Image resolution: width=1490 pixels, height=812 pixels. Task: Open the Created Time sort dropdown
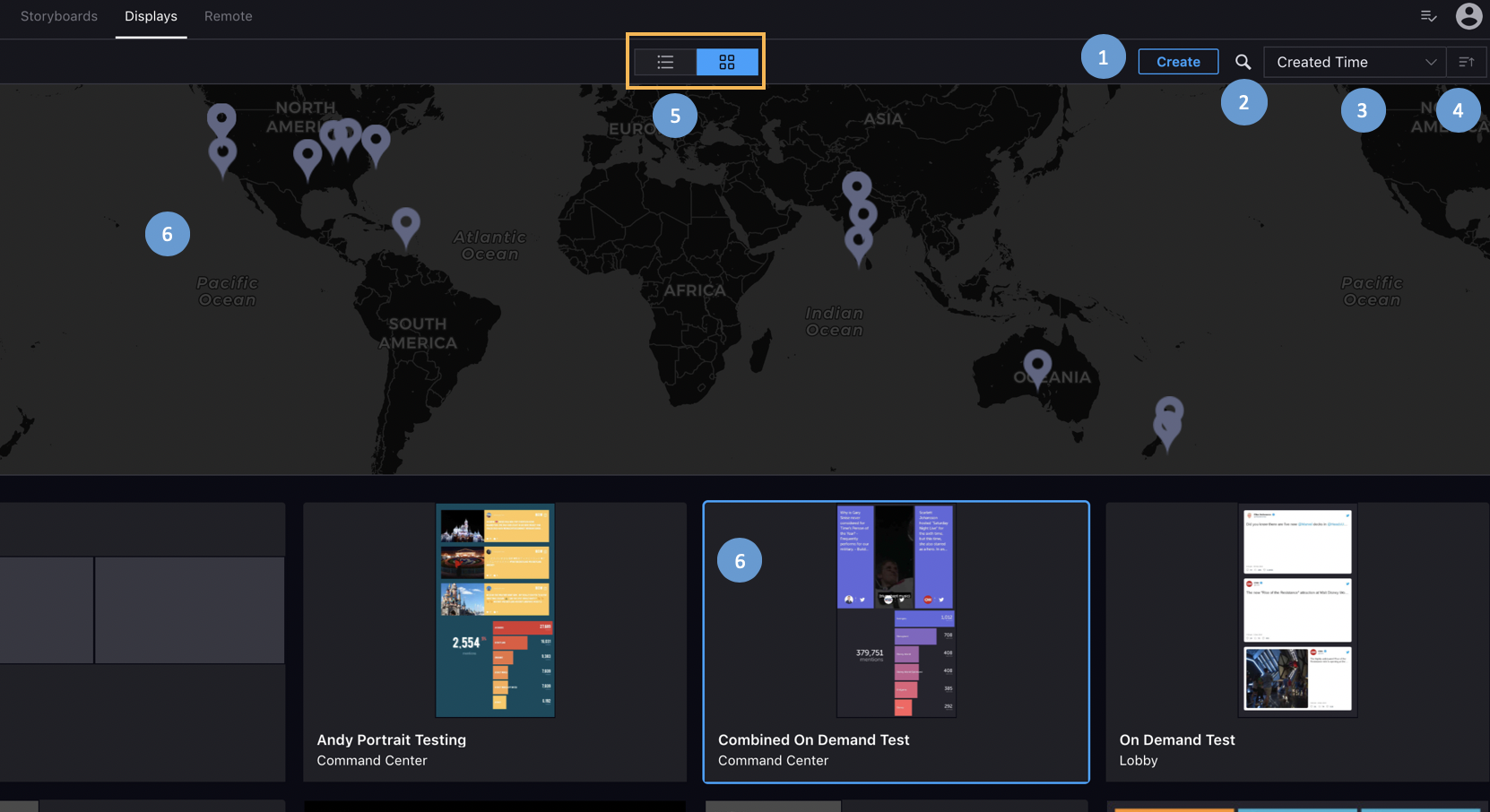[1354, 62]
